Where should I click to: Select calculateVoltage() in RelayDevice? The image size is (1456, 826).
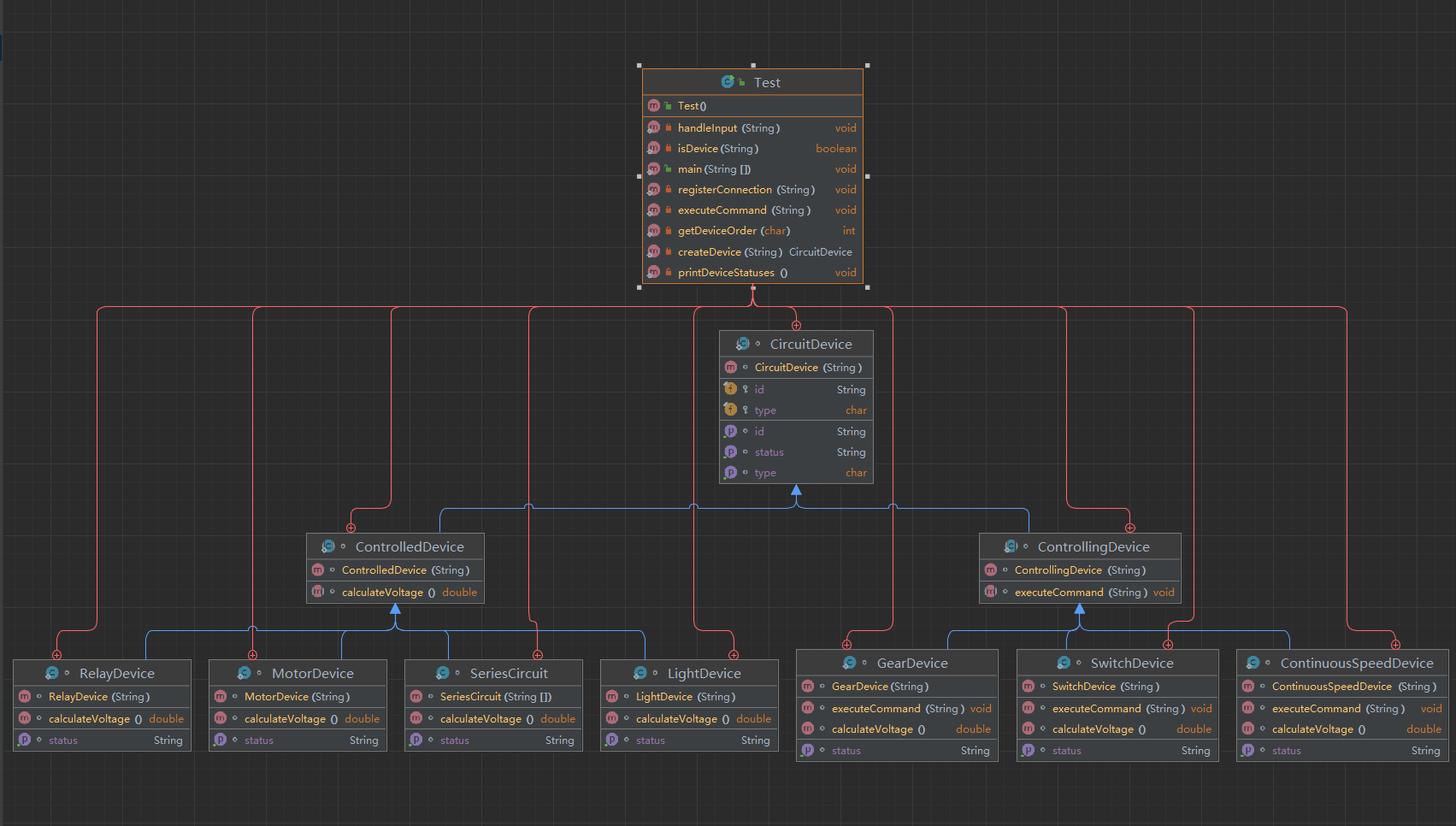[102, 718]
